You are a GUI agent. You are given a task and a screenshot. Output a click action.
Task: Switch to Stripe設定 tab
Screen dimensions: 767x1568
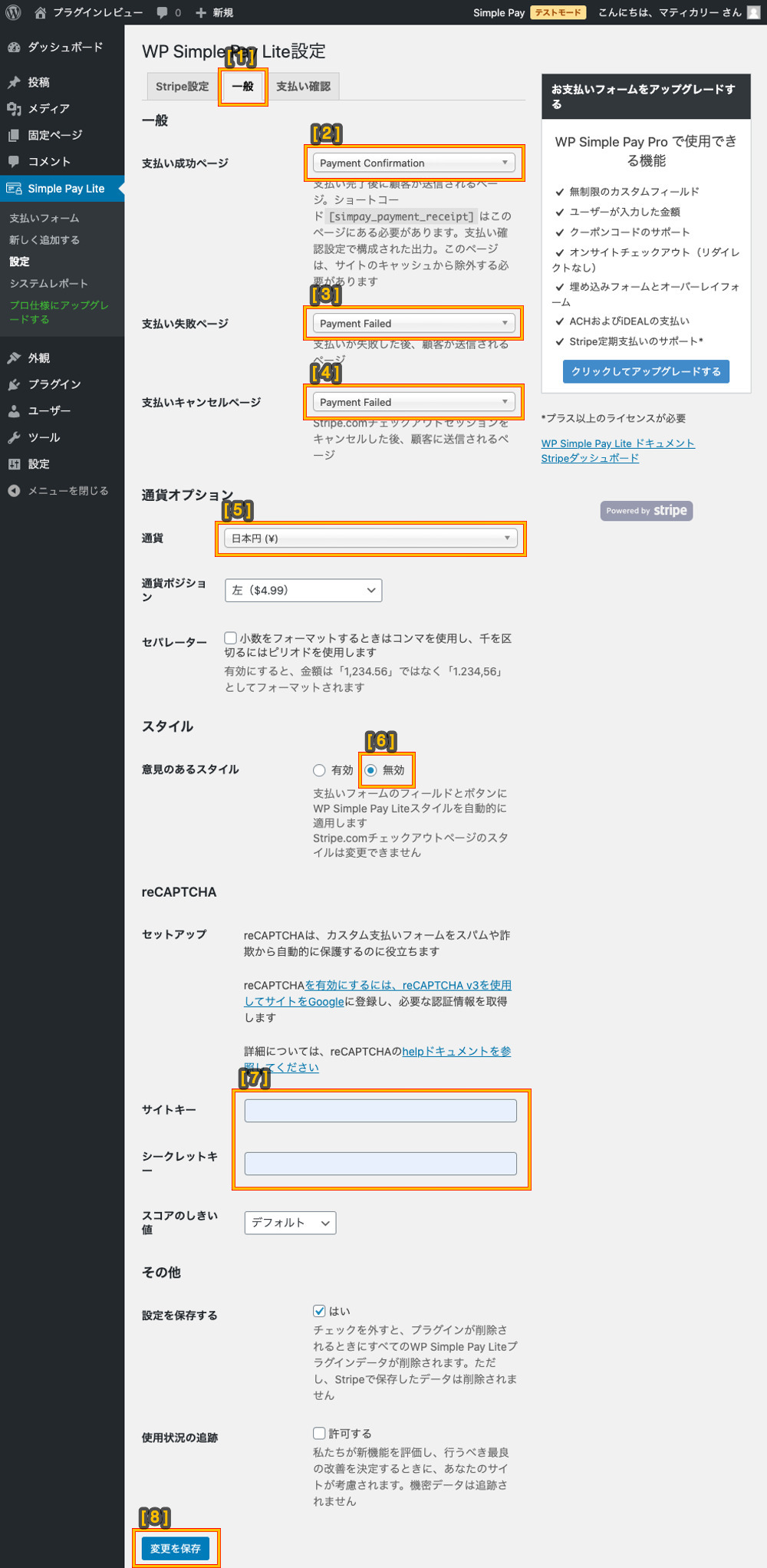pos(182,86)
